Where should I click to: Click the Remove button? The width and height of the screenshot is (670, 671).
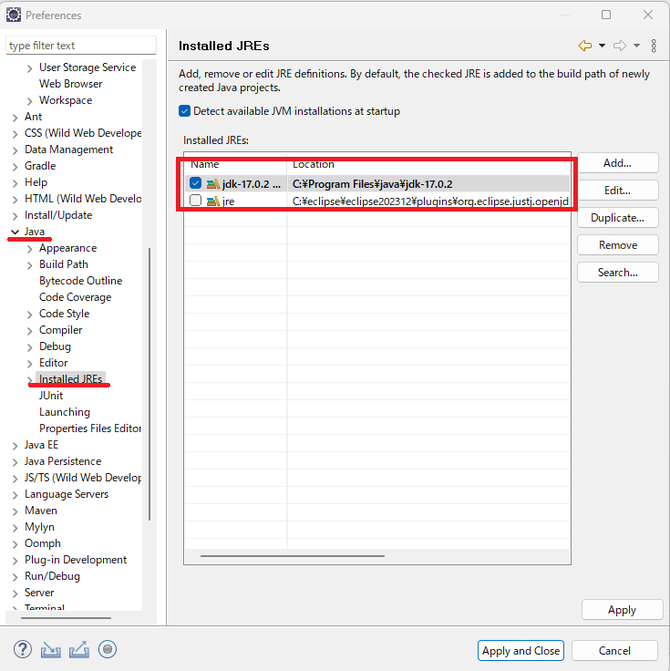coord(617,245)
